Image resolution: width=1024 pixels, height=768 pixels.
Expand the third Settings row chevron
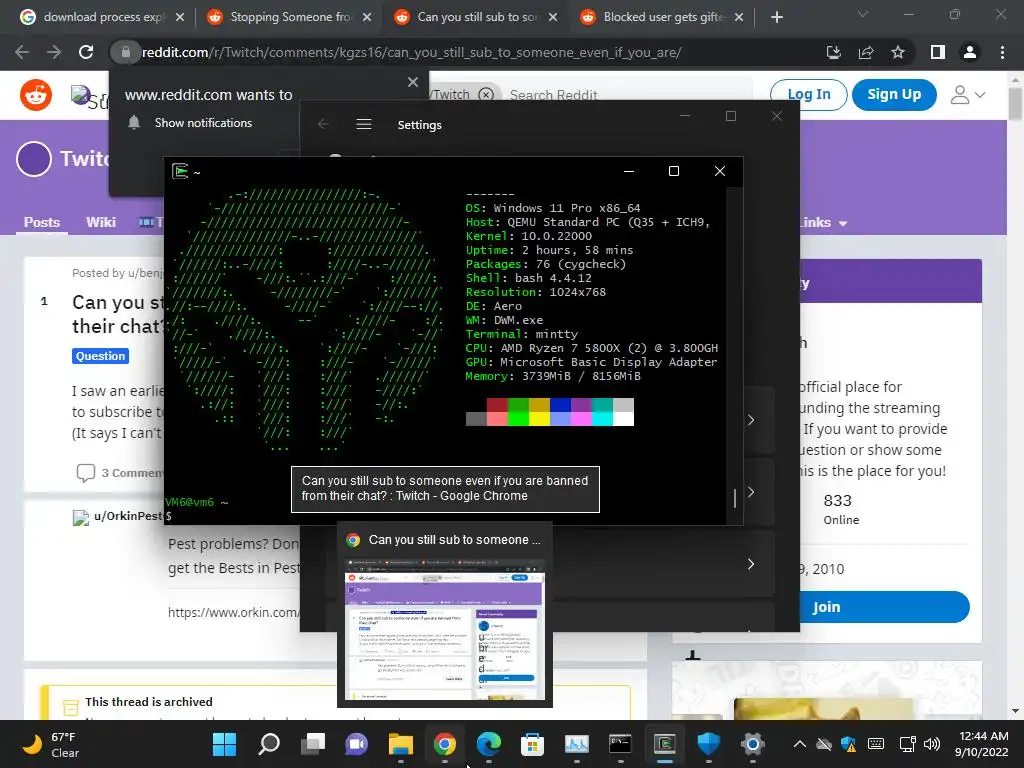751,564
